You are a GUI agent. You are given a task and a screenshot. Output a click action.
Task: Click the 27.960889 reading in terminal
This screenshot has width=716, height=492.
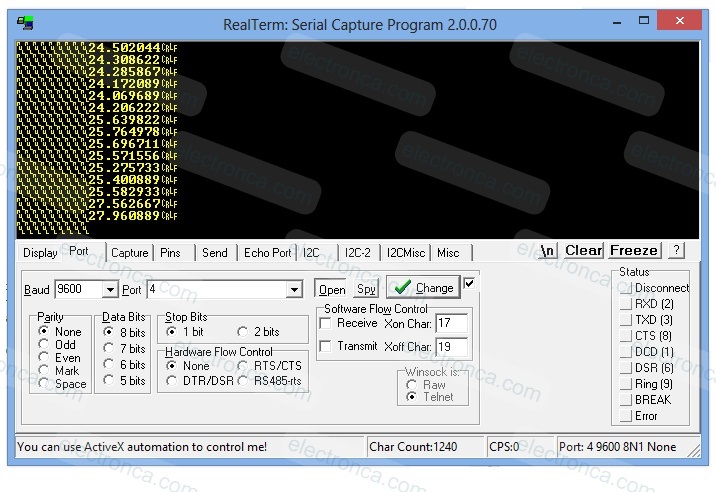coord(123,215)
